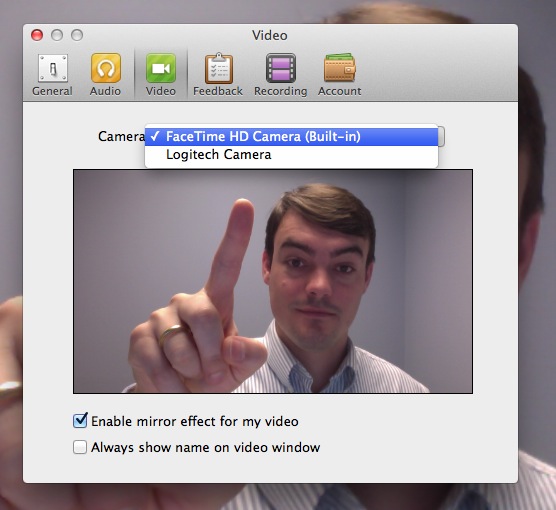Click the Audio label in toolbar

click(x=105, y=91)
